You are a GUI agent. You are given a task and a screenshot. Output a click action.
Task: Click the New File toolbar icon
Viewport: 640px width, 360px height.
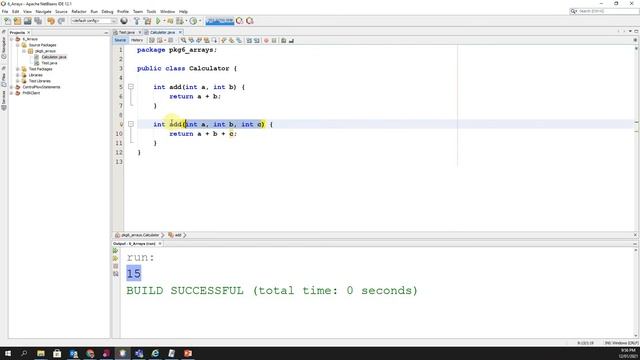(x=7, y=21)
